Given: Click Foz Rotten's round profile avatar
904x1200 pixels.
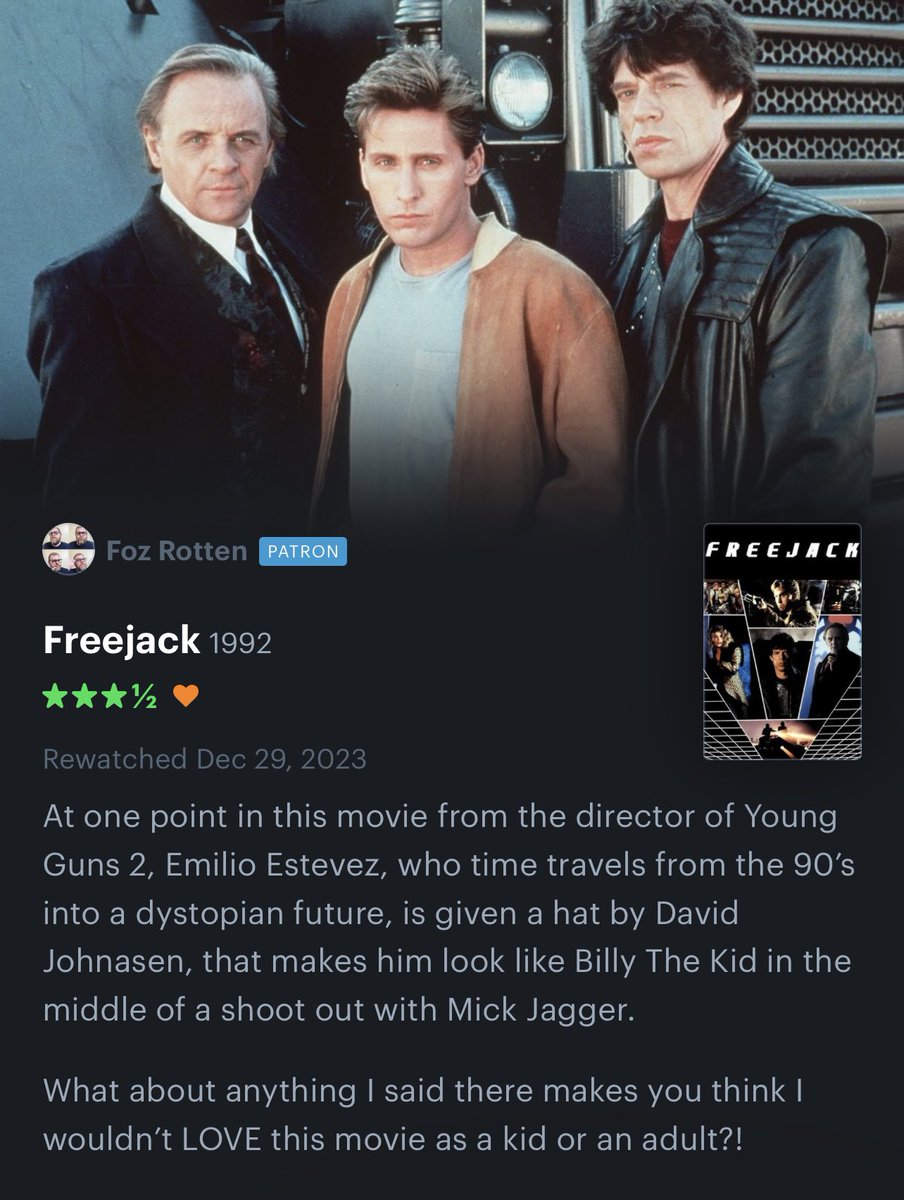Looking at the screenshot, I should point(68,550).
